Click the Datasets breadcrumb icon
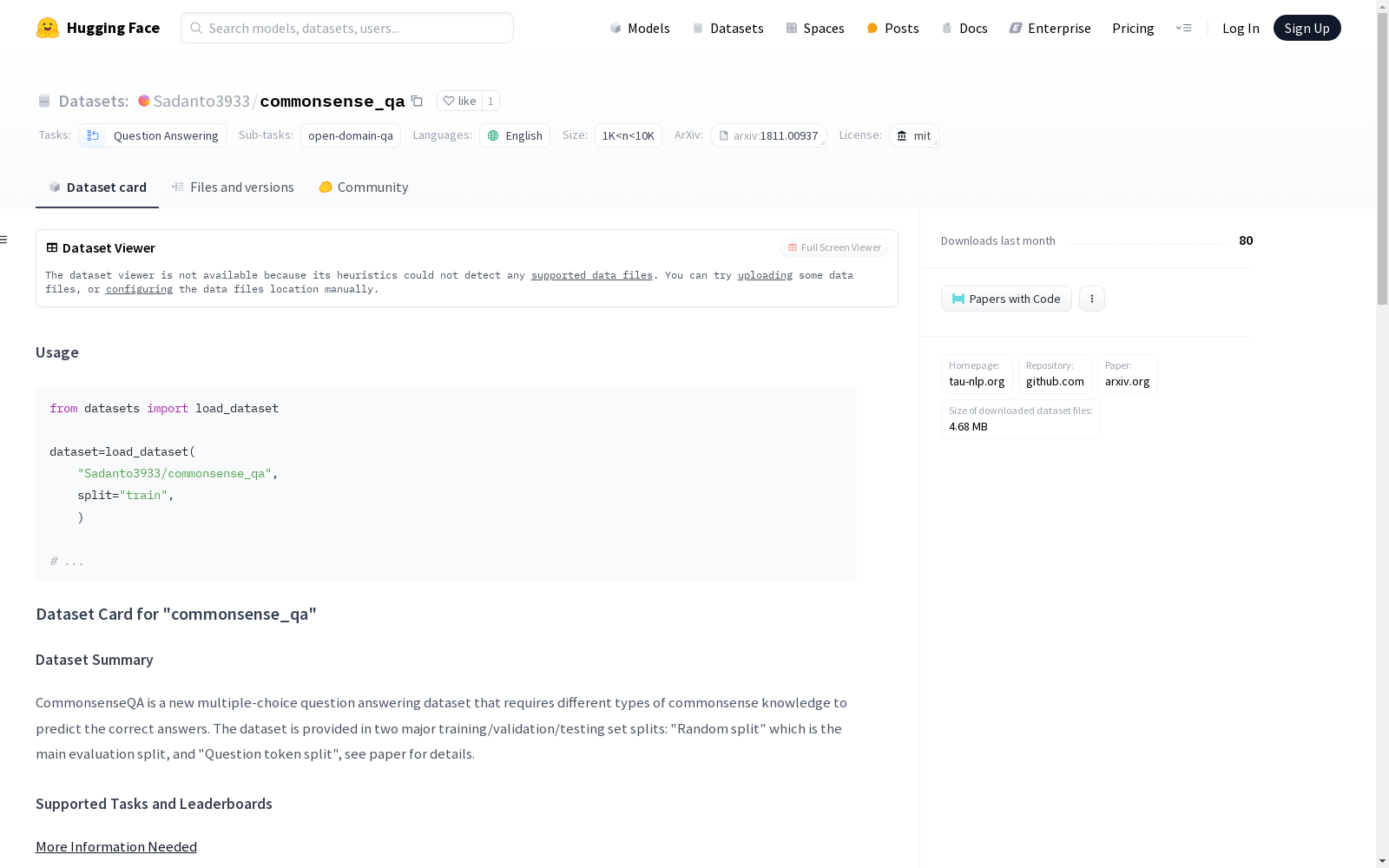This screenshot has width=1389, height=868. click(x=44, y=101)
